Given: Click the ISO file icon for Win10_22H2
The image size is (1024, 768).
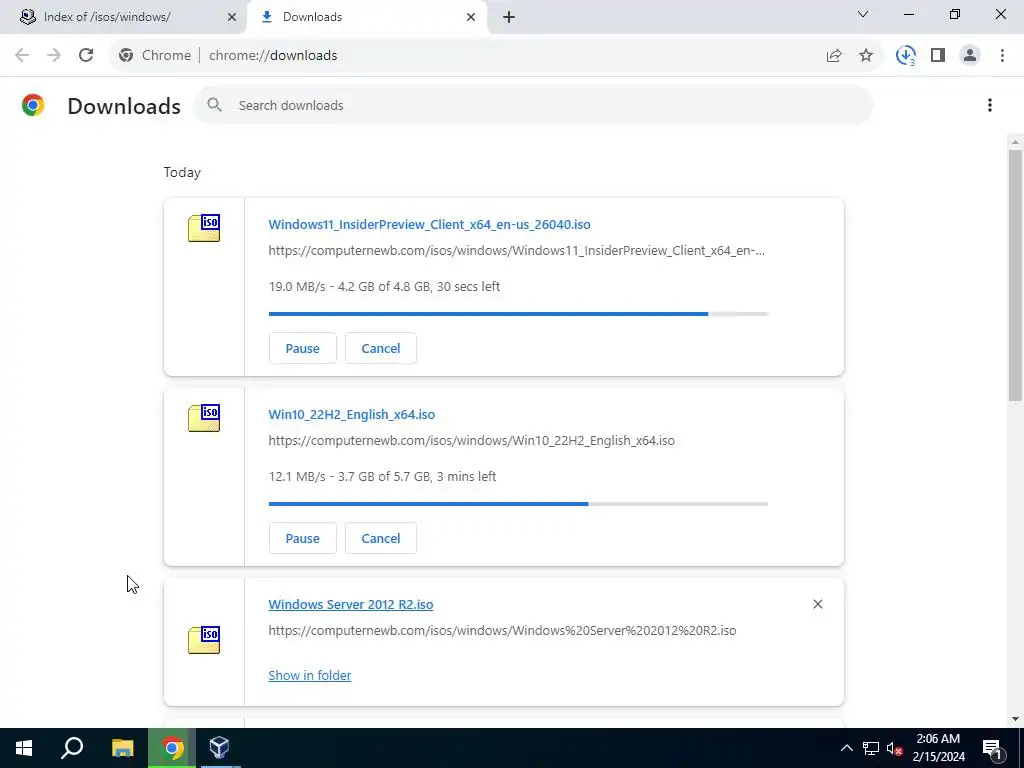Looking at the screenshot, I should [204, 418].
